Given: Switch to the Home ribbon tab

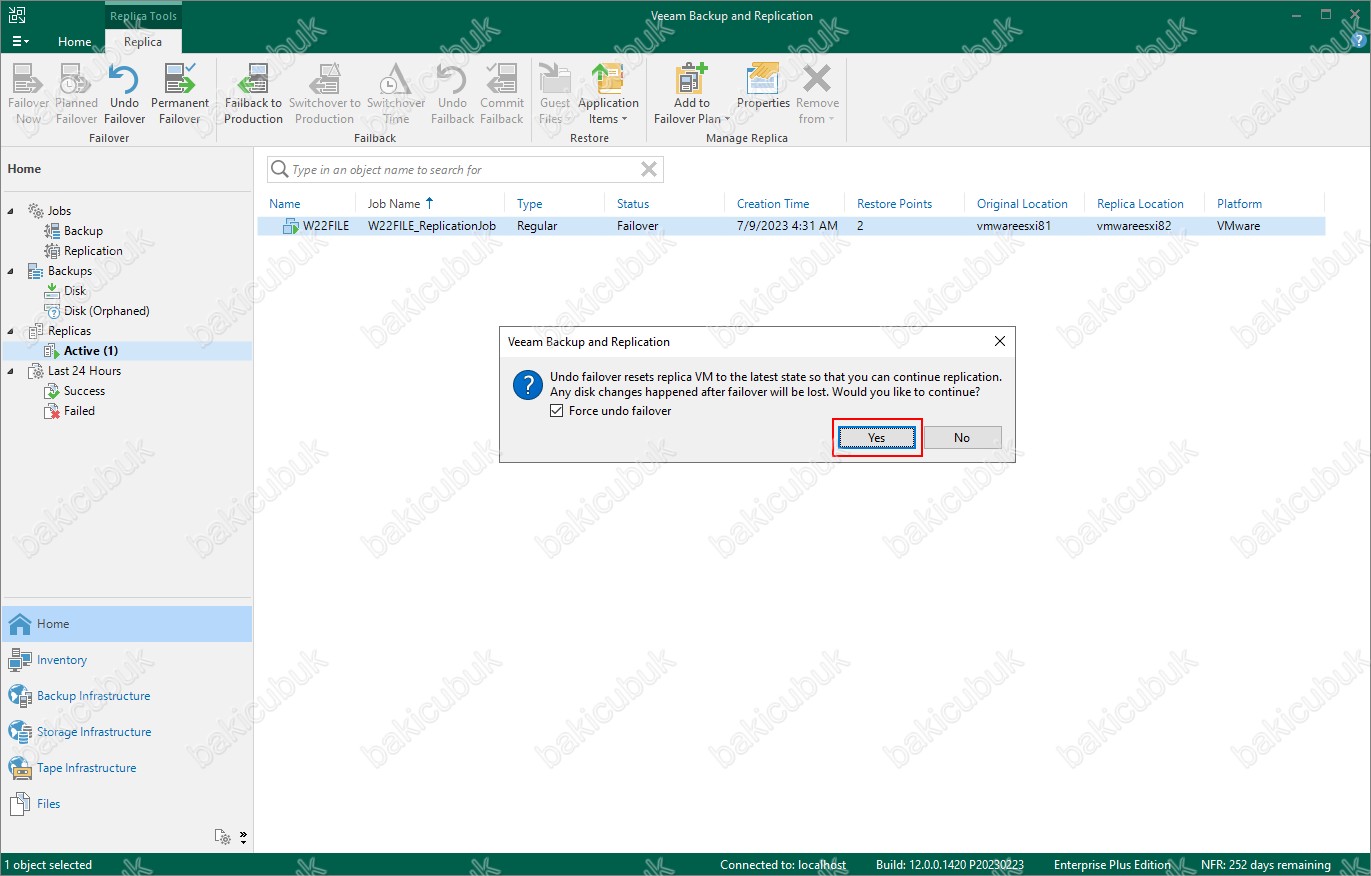Looking at the screenshot, I should click(x=75, y=42).
